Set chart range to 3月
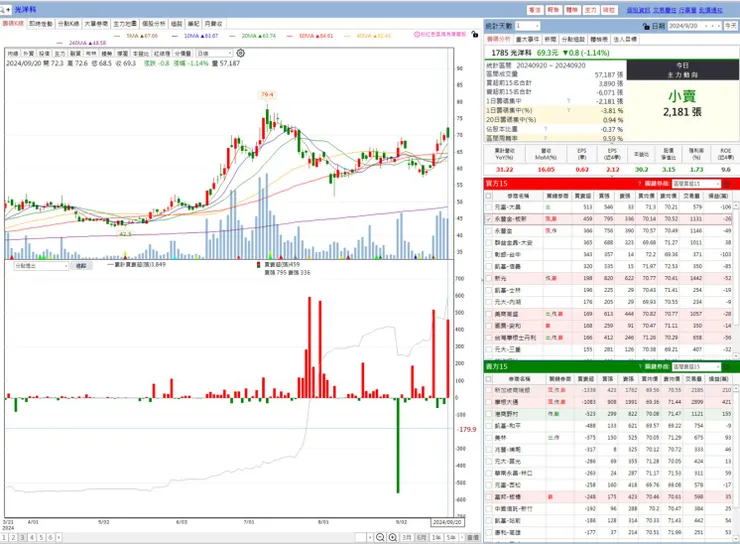The width and height of the screenshot is (740, 544). click(x=407, y=537)
